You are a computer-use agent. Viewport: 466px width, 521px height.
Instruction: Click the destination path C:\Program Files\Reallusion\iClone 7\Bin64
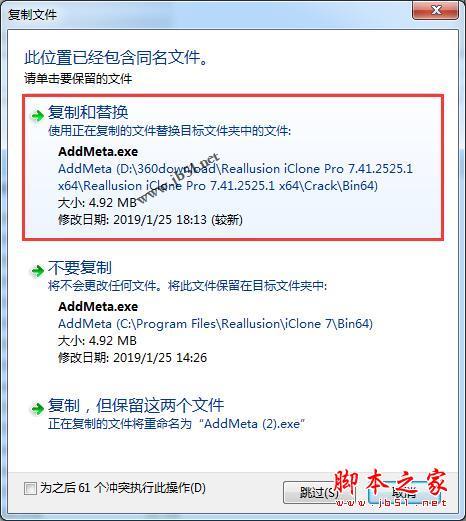point(215,324)
